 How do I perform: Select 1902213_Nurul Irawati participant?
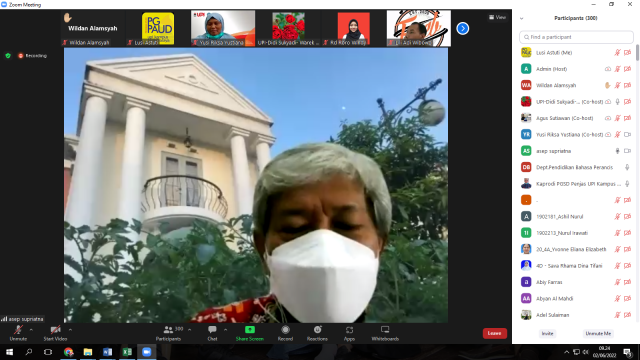(x=576, y=233)
